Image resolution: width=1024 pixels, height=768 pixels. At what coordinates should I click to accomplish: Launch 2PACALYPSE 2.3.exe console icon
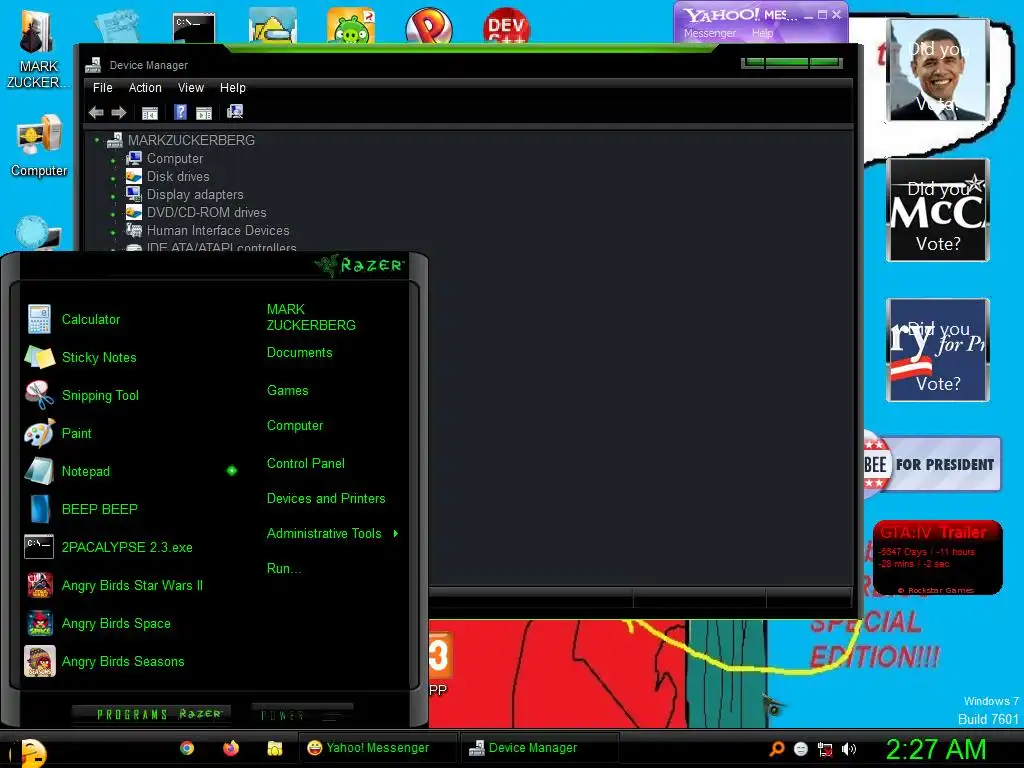coord(39,547)
